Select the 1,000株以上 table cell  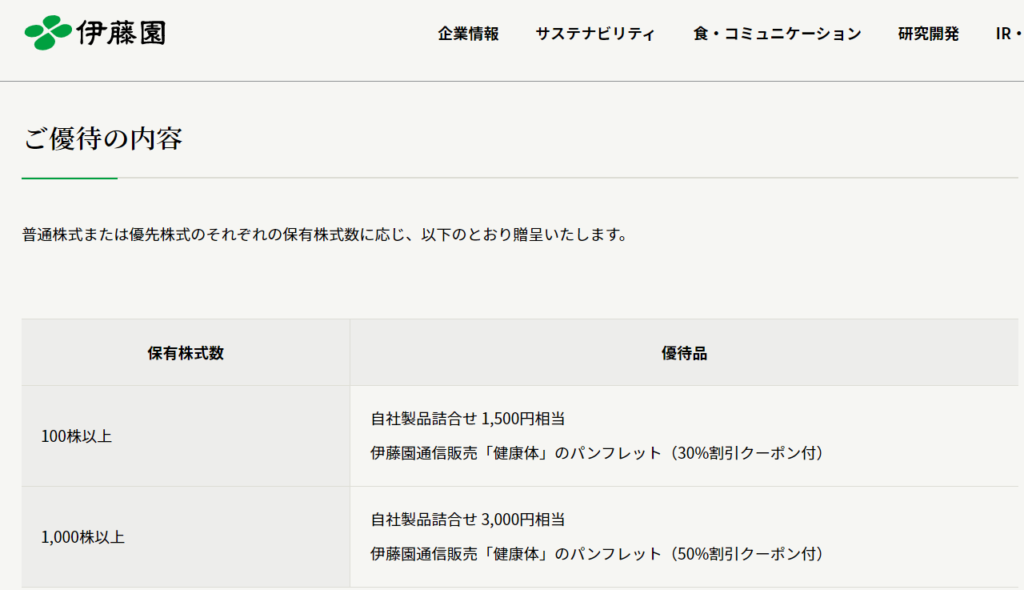[83, 537]
